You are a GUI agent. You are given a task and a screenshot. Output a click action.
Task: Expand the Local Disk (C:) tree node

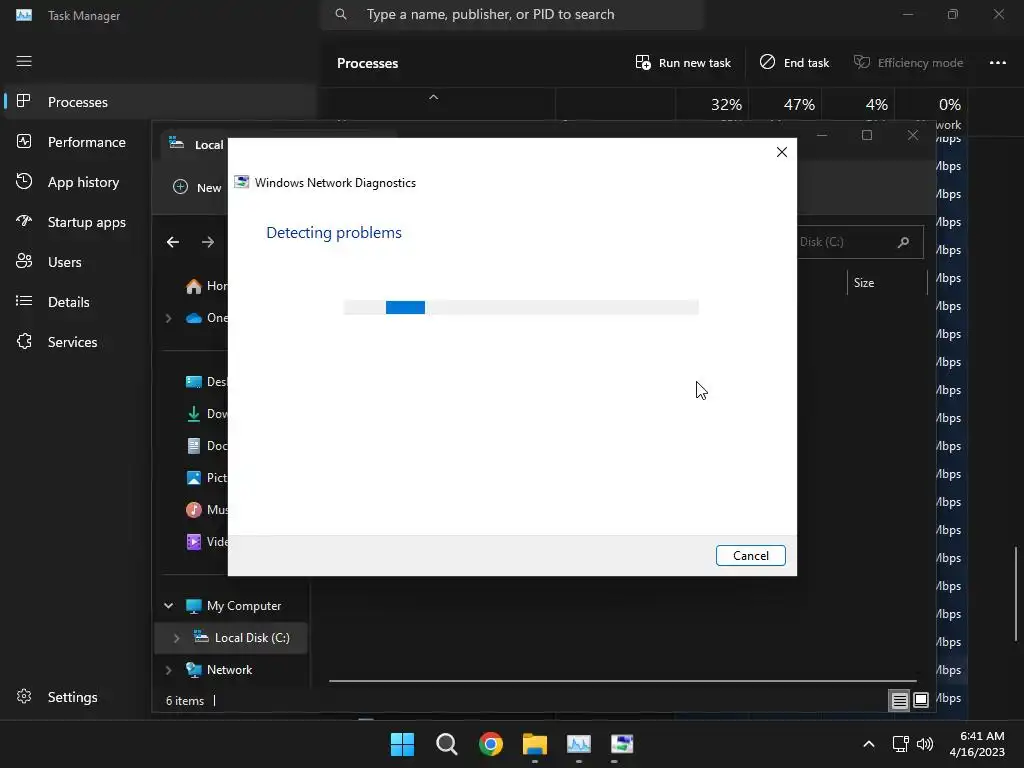pyautogui.click(x=176, y=638)
